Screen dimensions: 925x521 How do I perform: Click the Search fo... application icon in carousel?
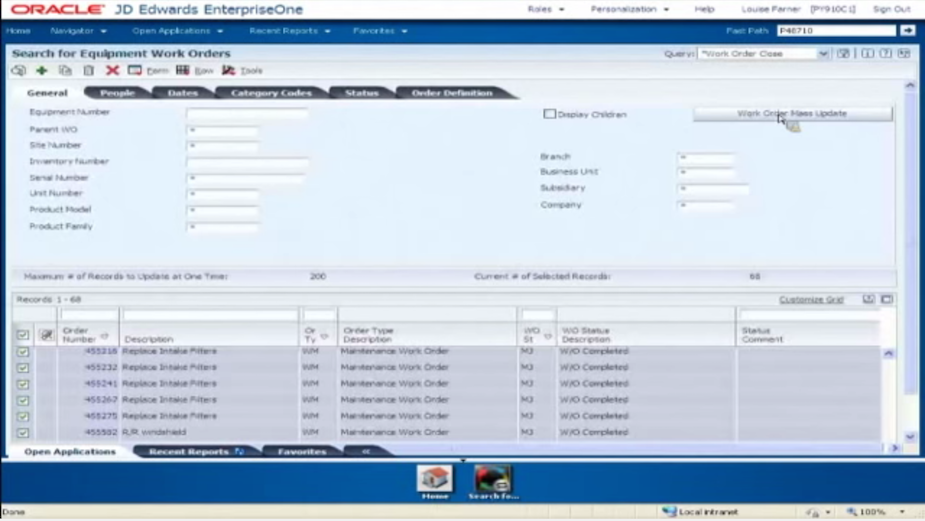(x=493, y=479)
